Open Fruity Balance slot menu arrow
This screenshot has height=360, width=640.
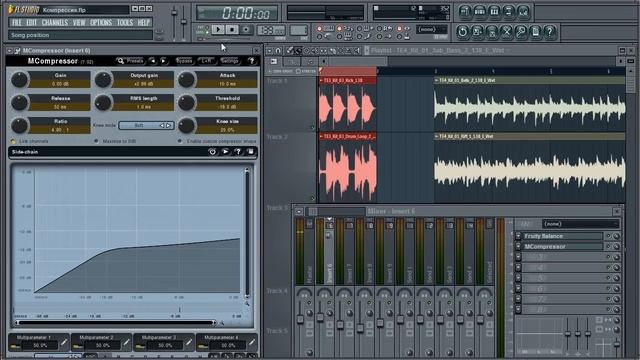tap(518, 236)
